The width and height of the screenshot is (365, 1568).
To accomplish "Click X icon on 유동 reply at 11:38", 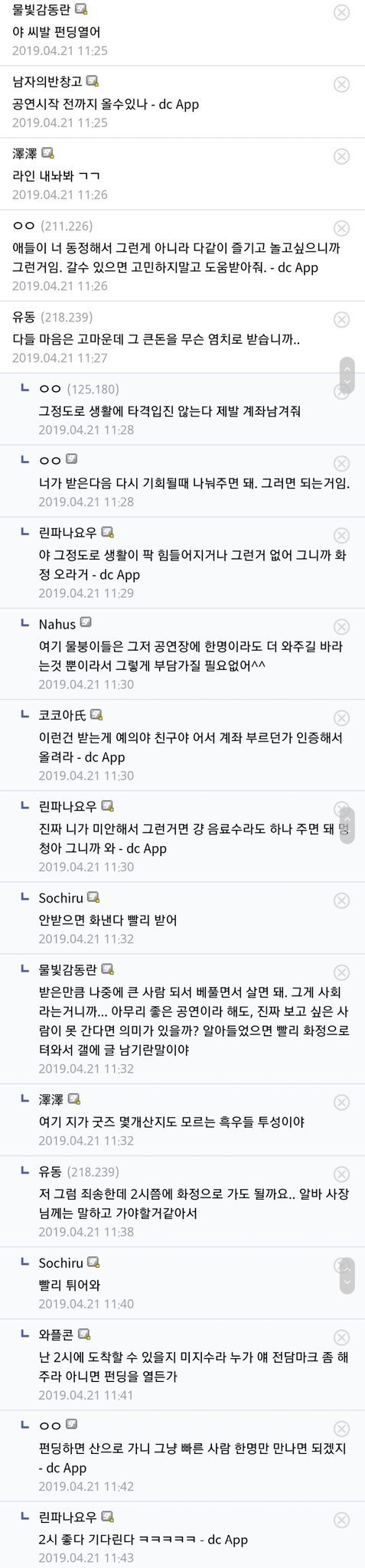I will 342,1174.
